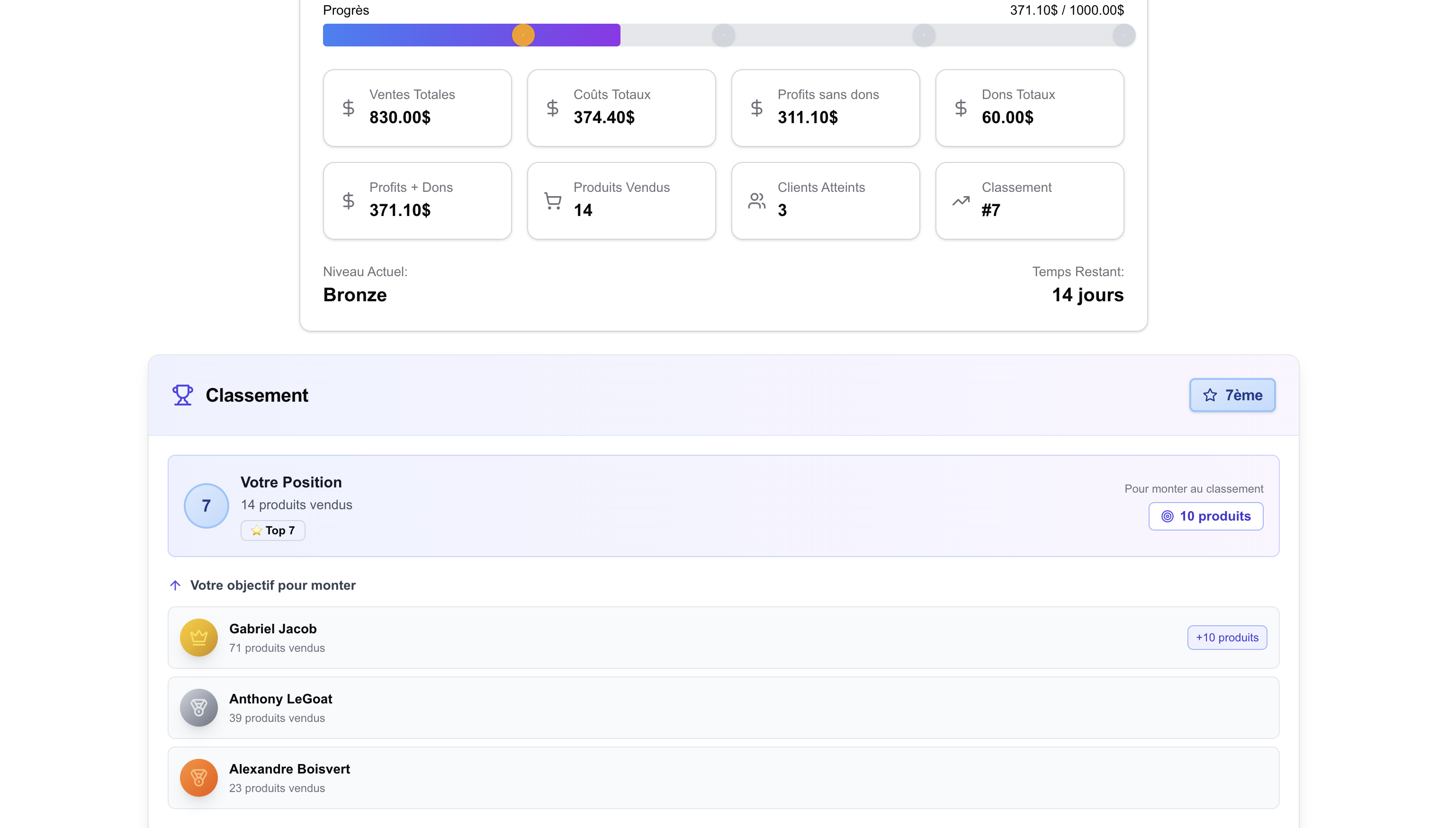Viewport: 1456px width, 828px height.
Task: Select the Anthony LeGoat leaderboard row
Action: pyautogui.click(x=723, y=707)
